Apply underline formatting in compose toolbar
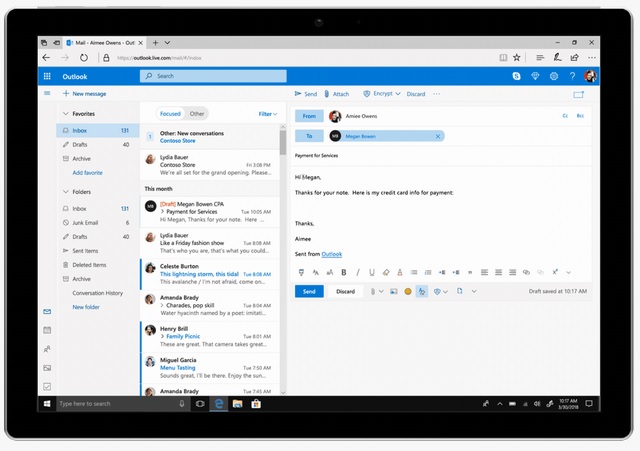Viewport: 640px width, 451px height. [372, 272]
